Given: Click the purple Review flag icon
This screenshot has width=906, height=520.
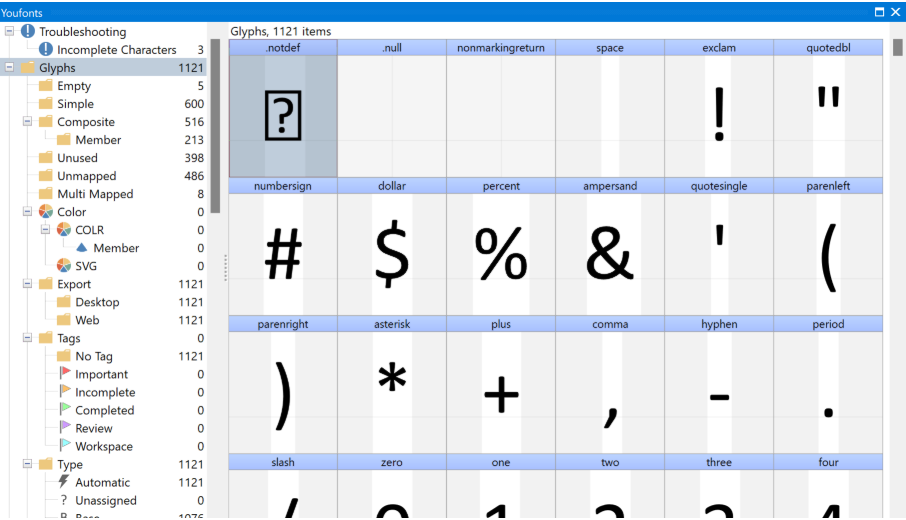Looking at the screenshot, I should [x=64, y=428].
